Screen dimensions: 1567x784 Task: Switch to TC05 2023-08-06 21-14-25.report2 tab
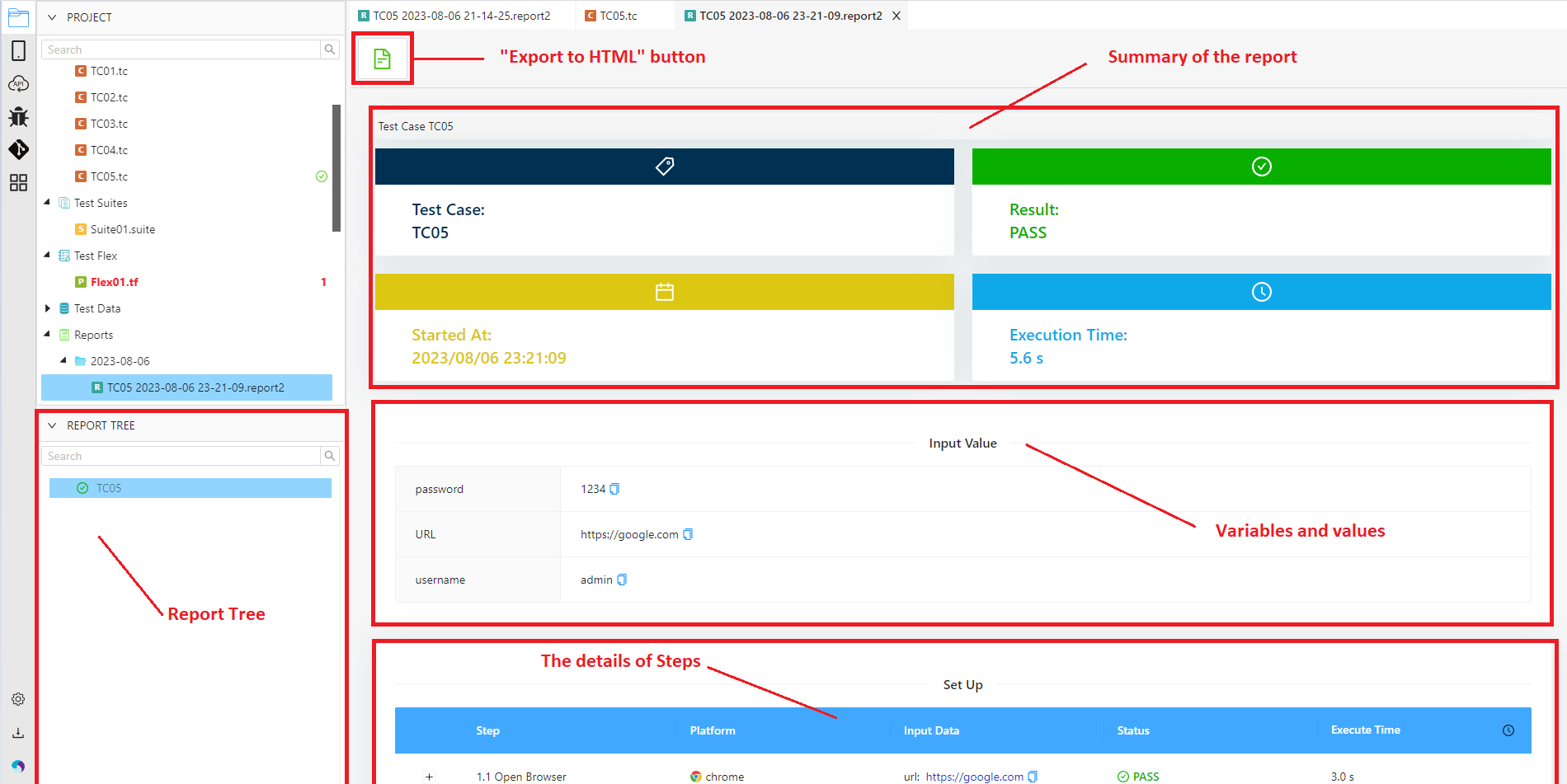461,16
